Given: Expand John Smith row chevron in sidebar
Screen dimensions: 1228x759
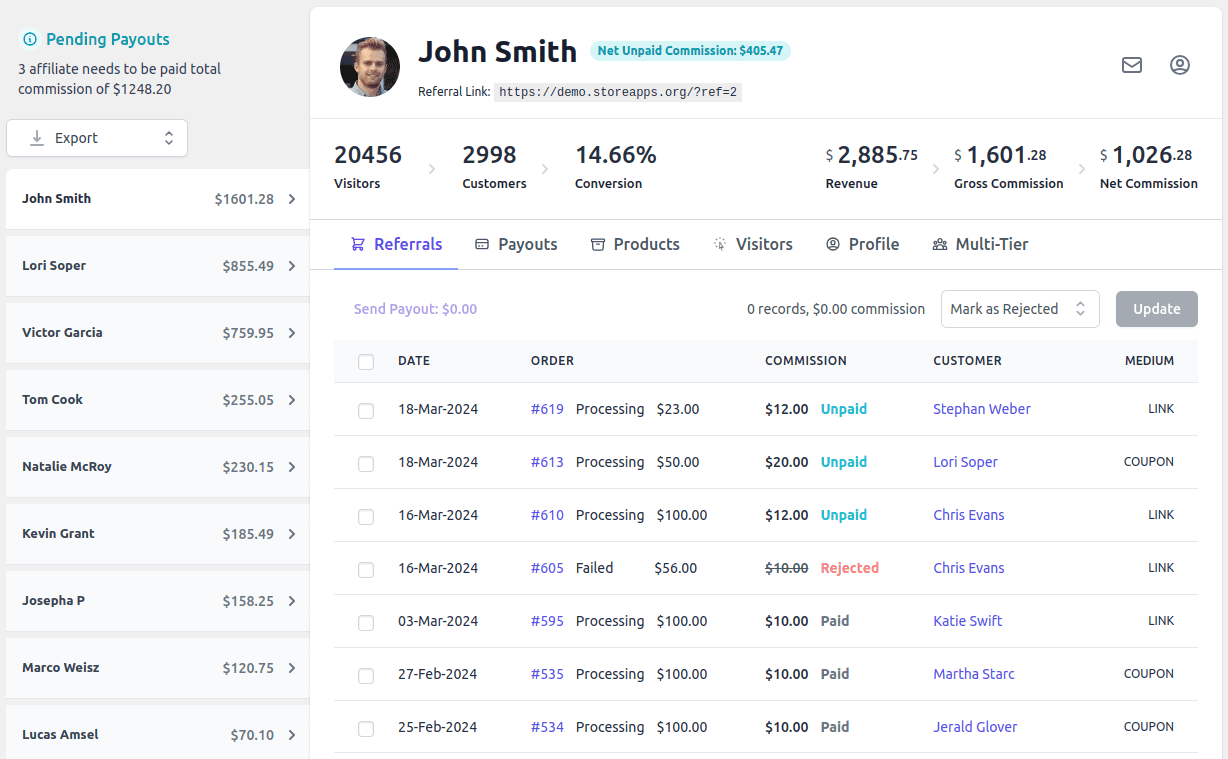Looking at the screenshot, I should [292, 199].
